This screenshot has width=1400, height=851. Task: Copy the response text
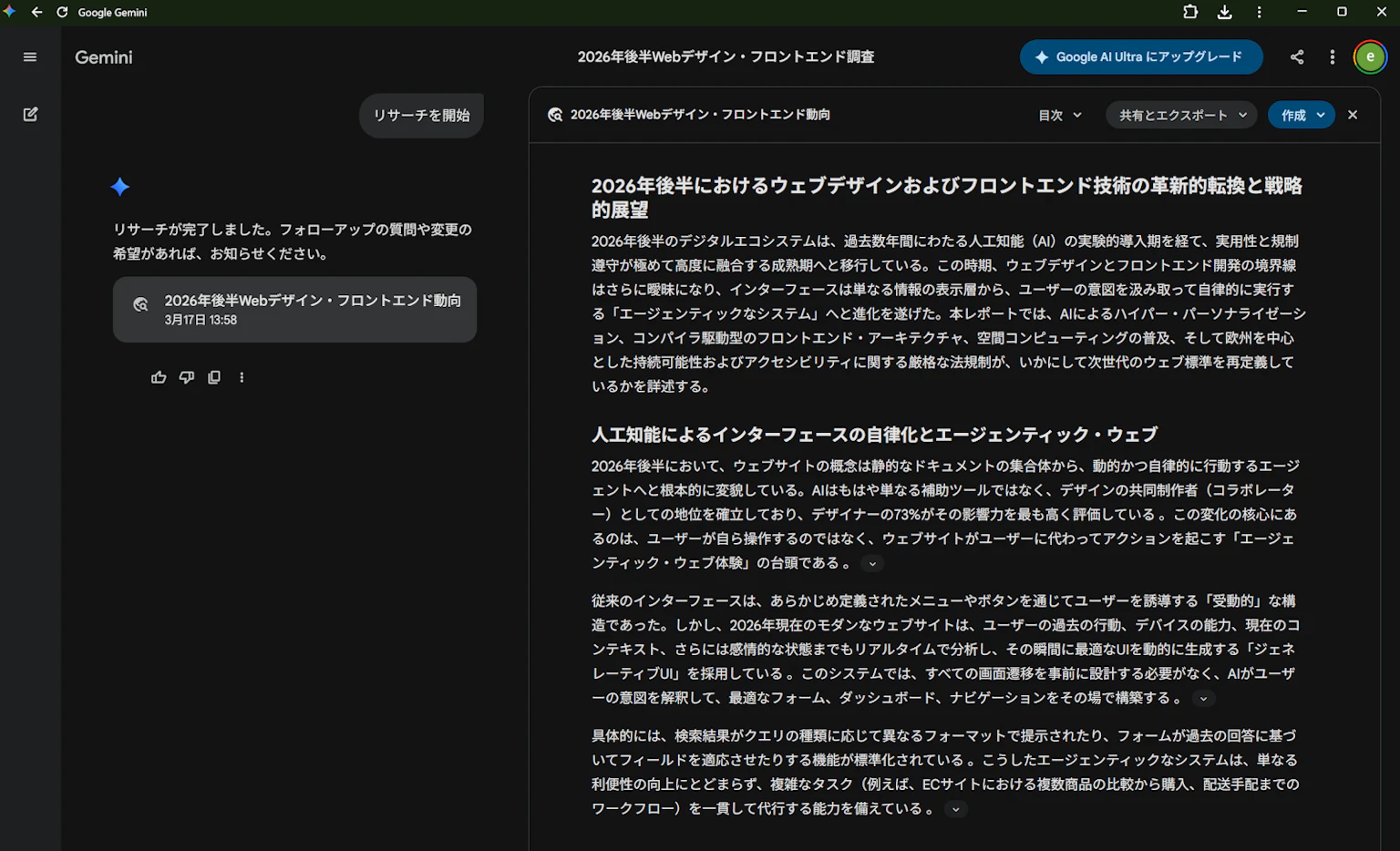pyautogui.click(x=214, y=377)
